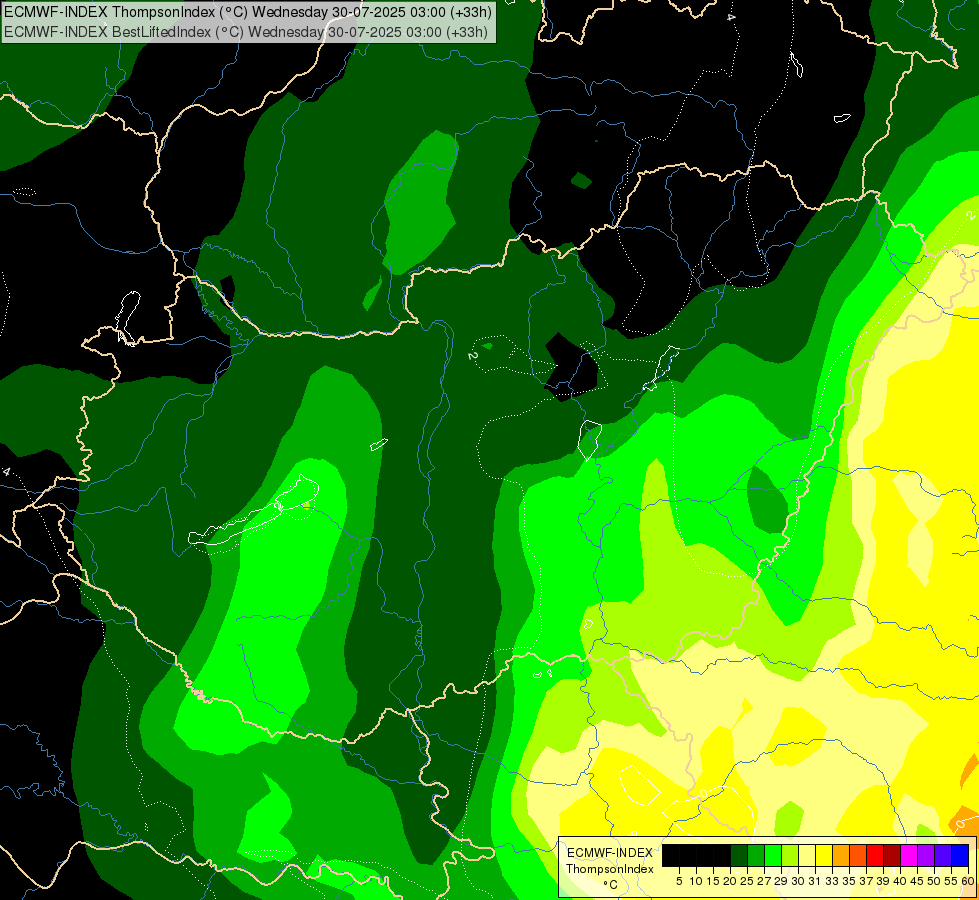Screen dimensions: 979x900
Task: Click legend scale value '20'
Action: point(730,881)
